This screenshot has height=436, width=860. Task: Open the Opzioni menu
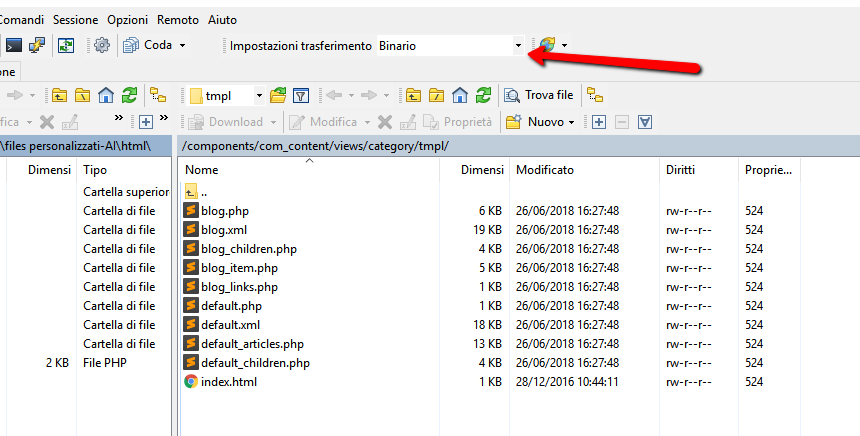point(127,19)
